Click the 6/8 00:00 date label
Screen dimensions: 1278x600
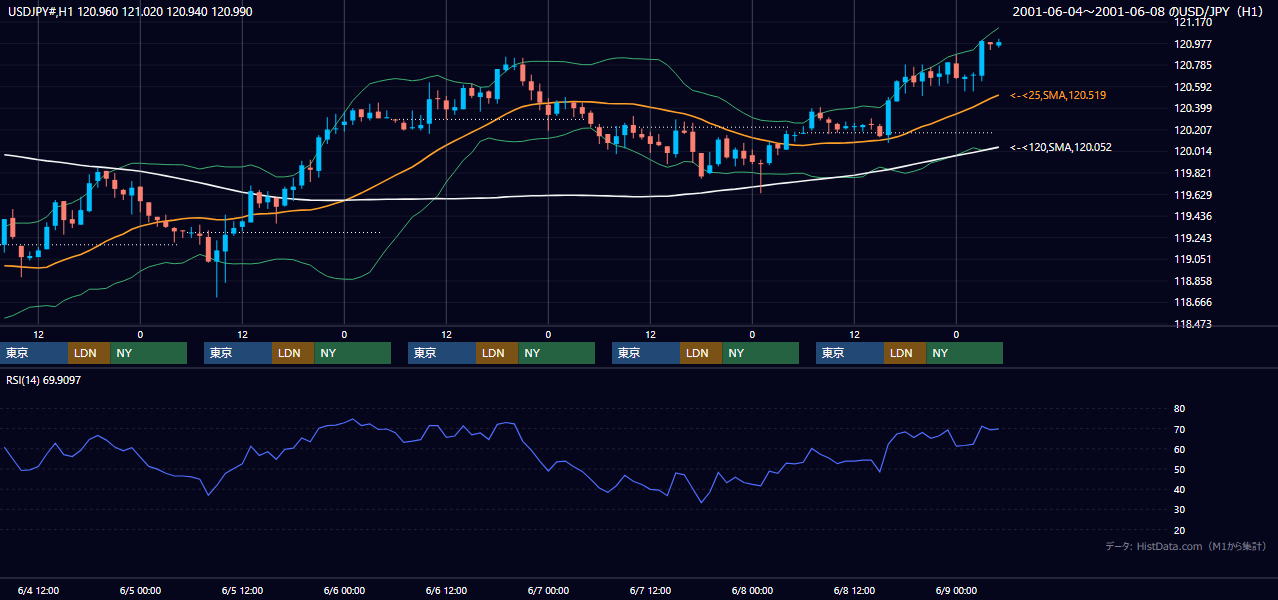coord(752,590)
